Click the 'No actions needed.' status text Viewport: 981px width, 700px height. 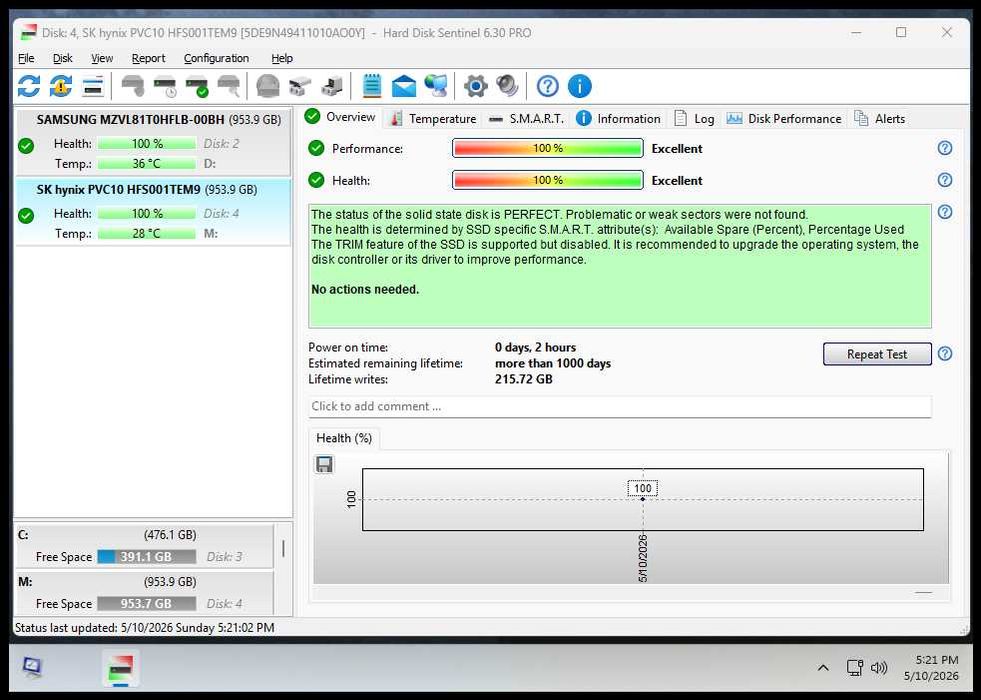pos(365,290)
